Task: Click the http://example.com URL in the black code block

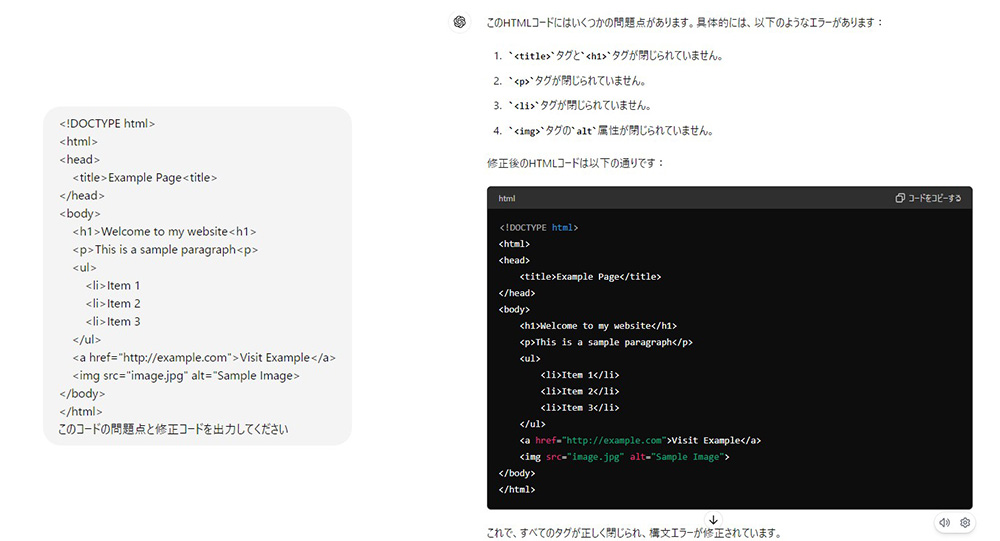Action: point(614,440)
